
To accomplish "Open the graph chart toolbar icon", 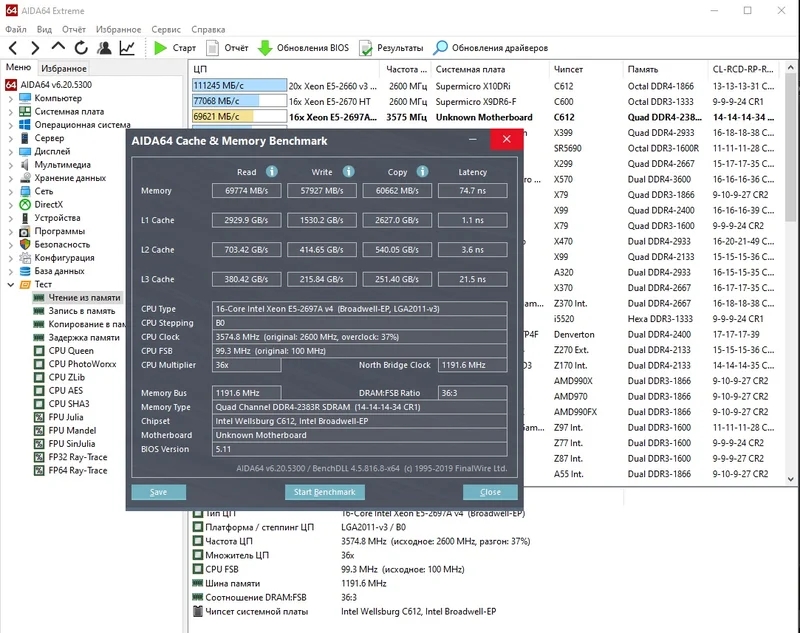I will [127, 48].
